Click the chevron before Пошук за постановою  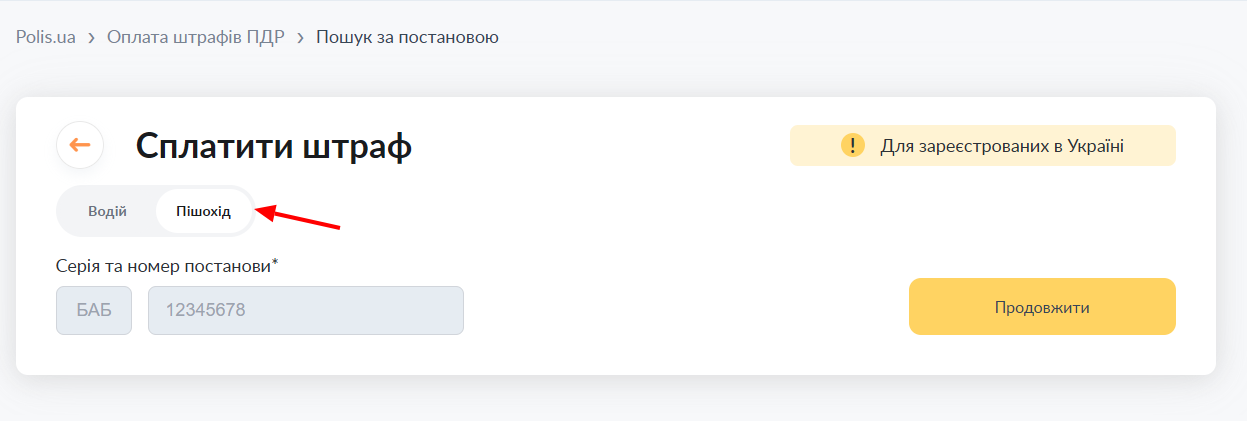point(301,38)
